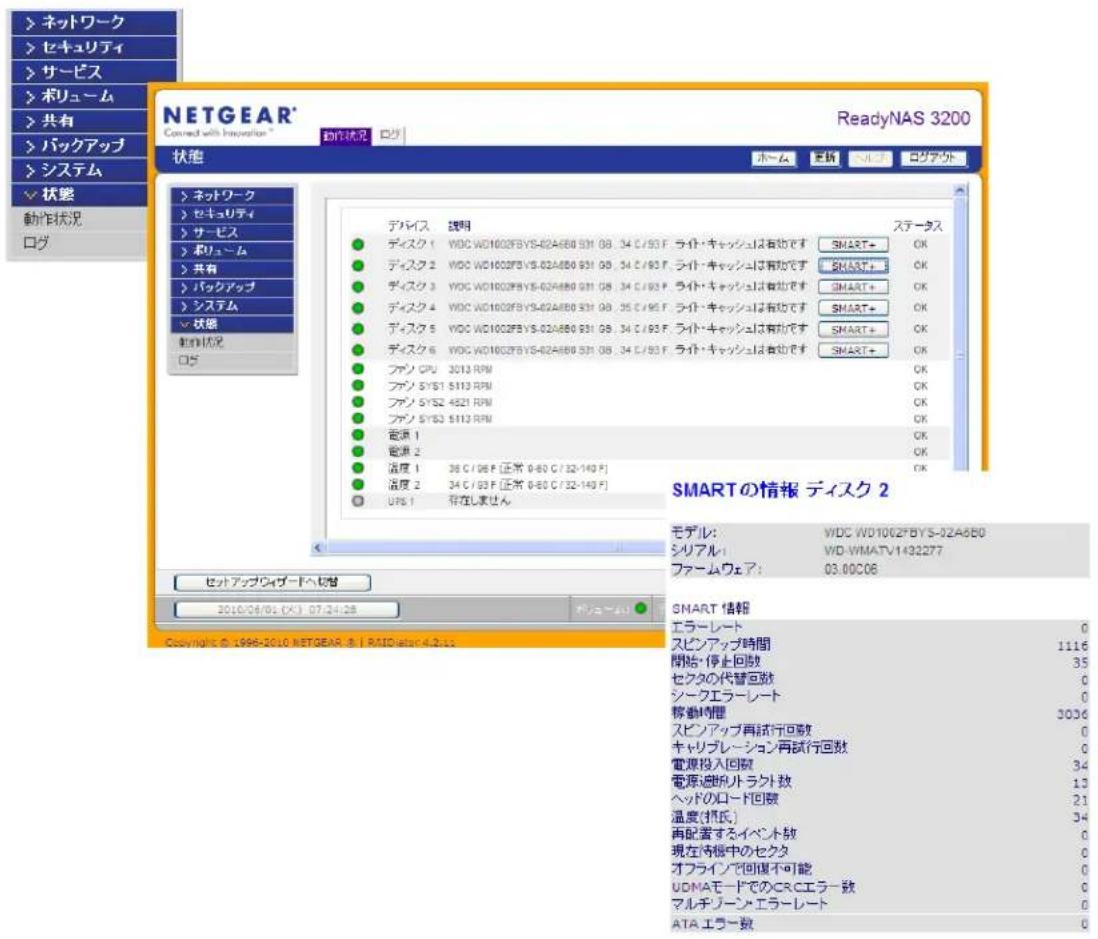Click green status icon for ディスク 5
The height and width of the screenshot is (939, 1098).
[358, 329]
